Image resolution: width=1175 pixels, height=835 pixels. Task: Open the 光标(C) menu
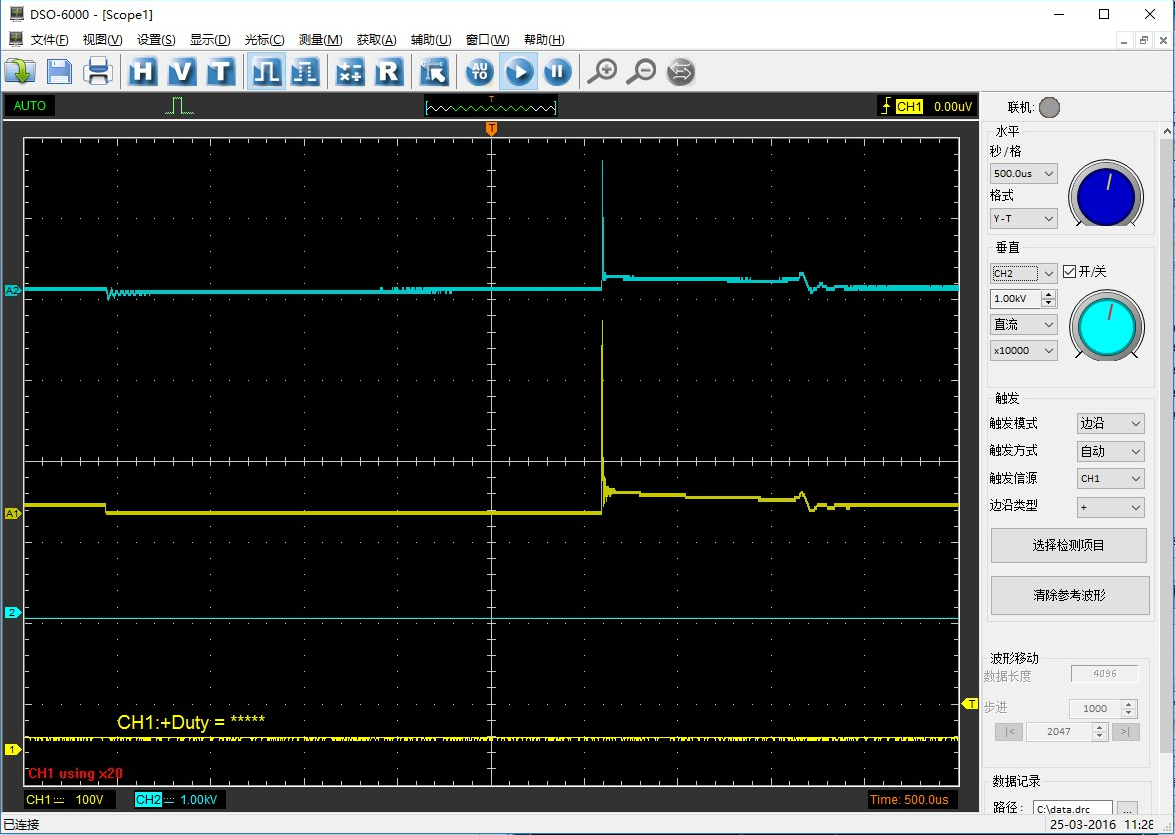pos(264,40)
